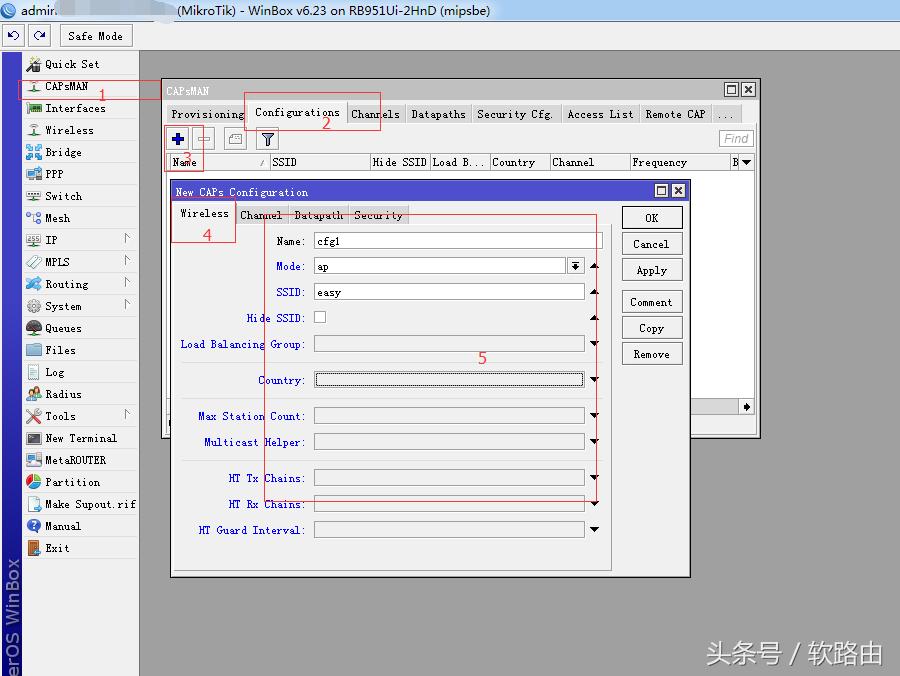Toggle the Hide SSID checkbox
Viewport: 900px width, 676px height.
320,317
